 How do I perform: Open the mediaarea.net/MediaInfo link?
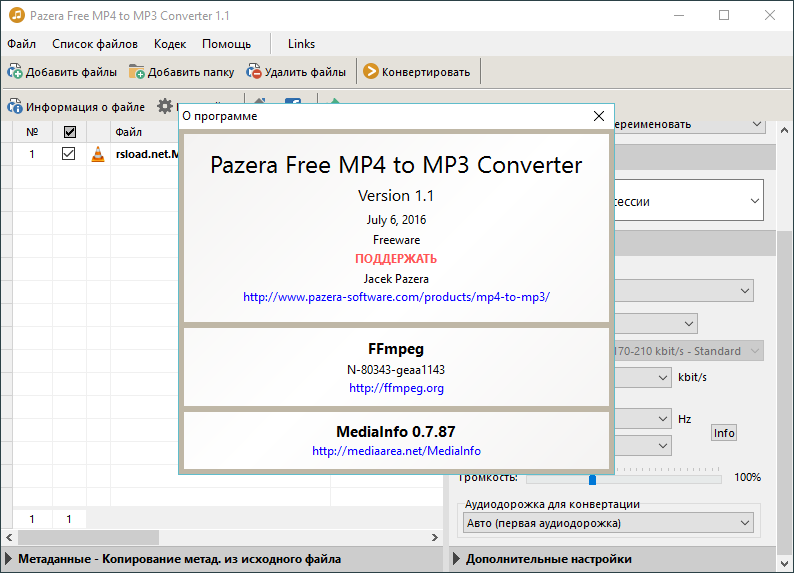pyautogui.click(x=396, y=451)
